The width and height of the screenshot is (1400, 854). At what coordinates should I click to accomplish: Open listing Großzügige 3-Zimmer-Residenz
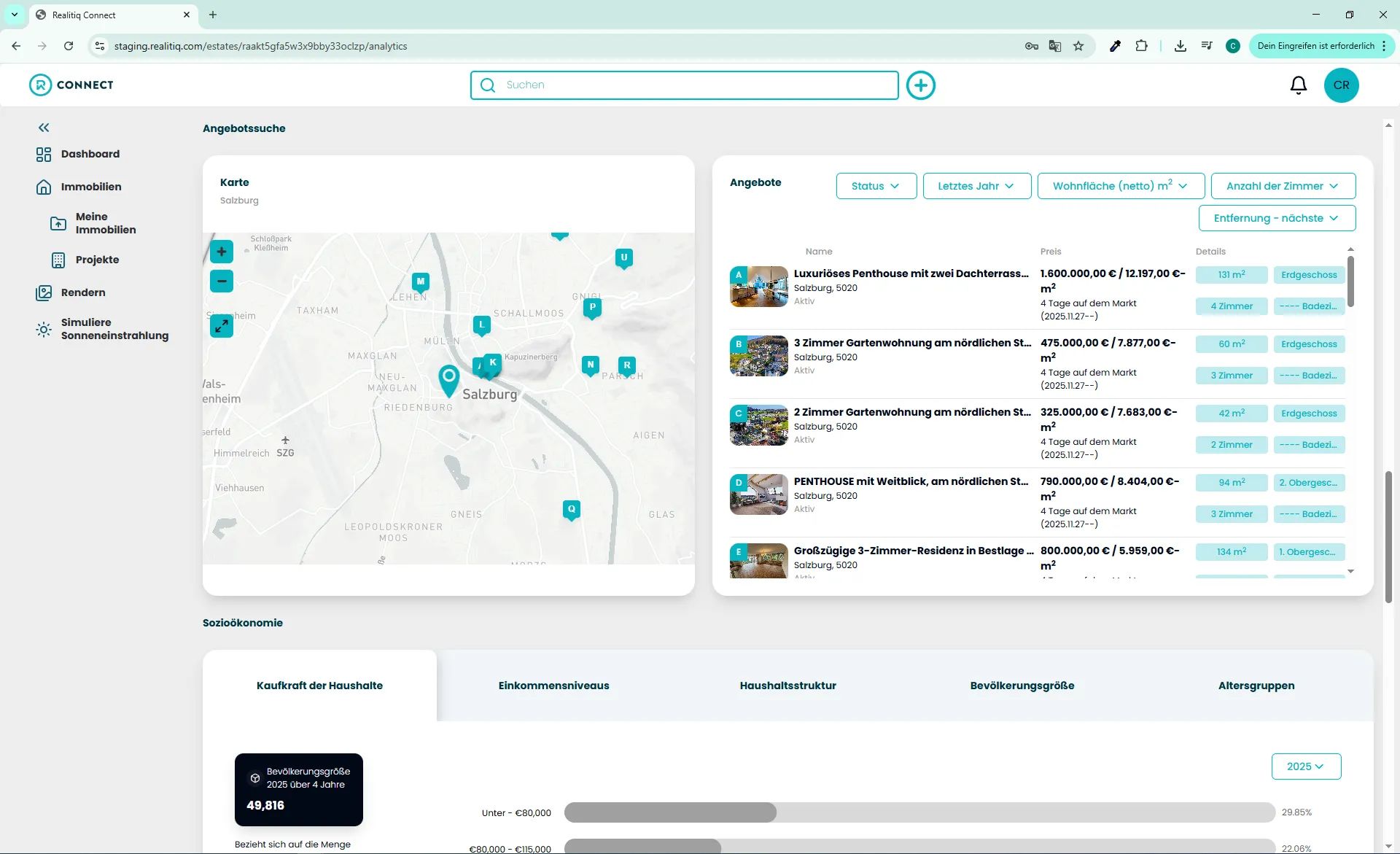(x=914, y=551)
